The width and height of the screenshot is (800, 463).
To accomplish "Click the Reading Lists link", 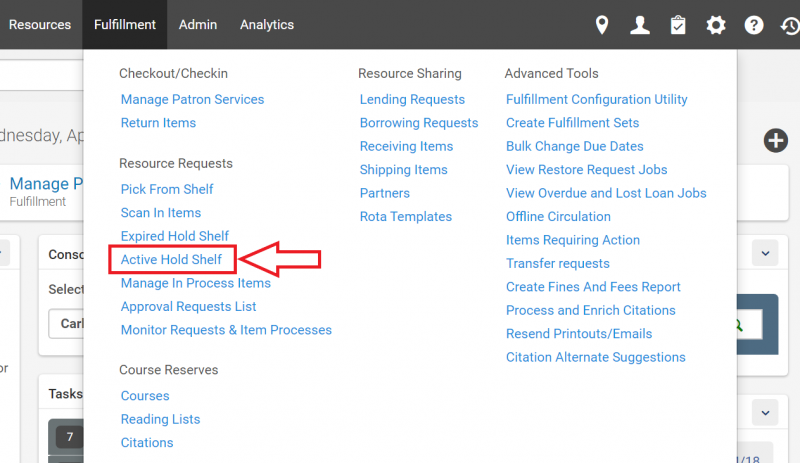I will coord(160,419).
